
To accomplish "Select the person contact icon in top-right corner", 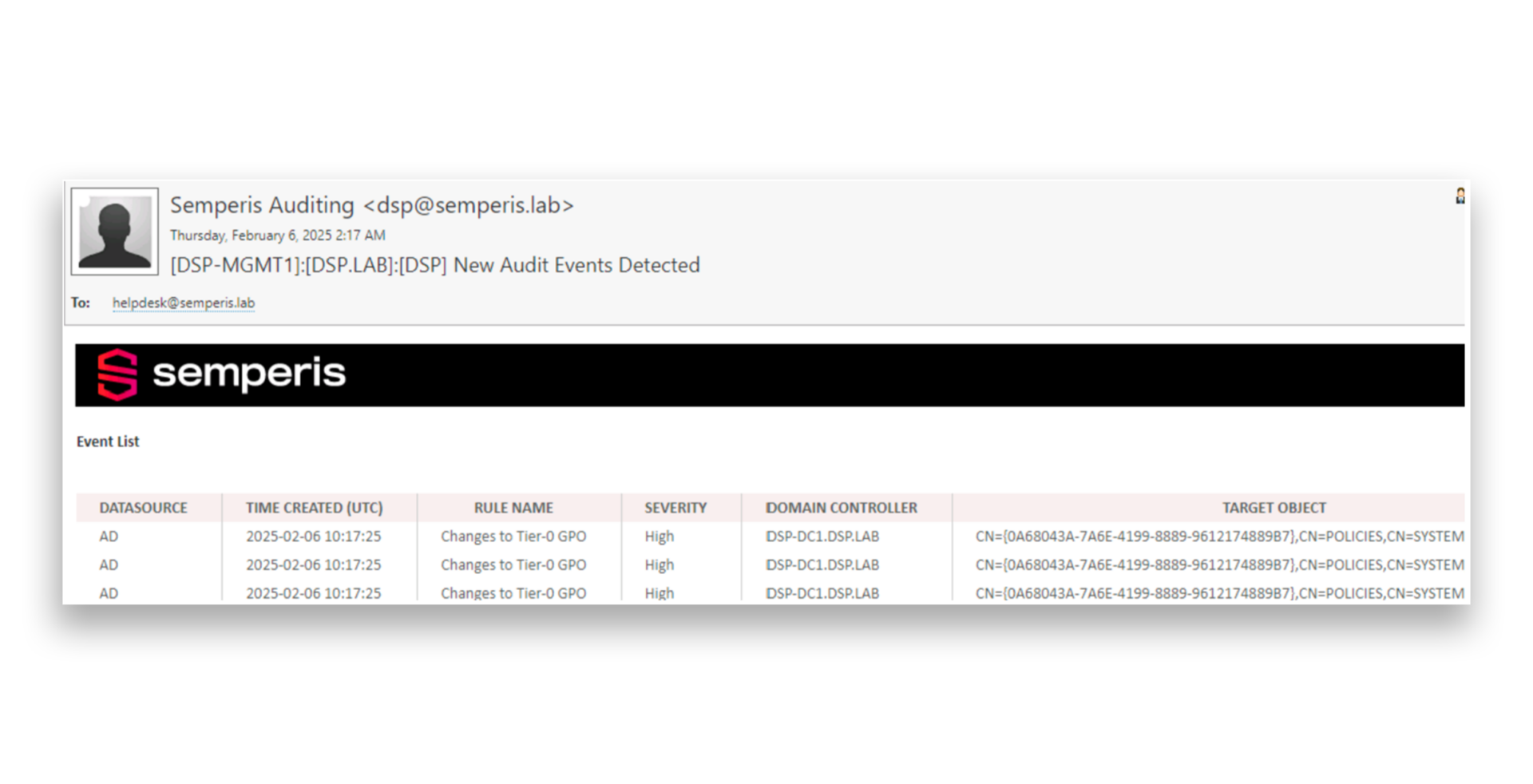I will 1460,196.
